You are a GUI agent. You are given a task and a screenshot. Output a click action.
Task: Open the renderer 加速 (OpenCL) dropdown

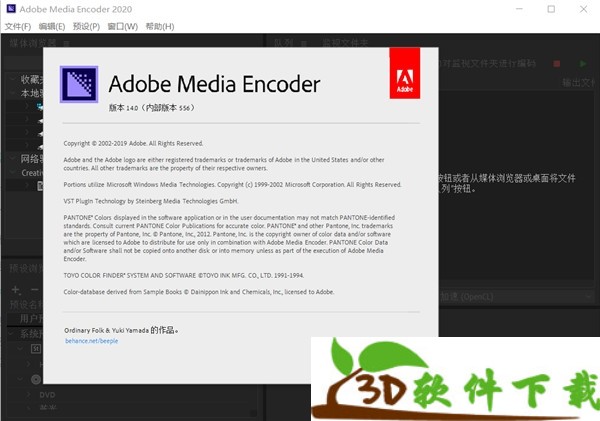515,297
